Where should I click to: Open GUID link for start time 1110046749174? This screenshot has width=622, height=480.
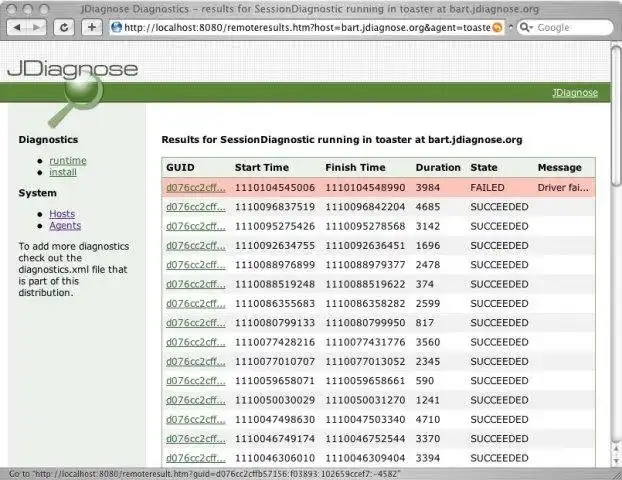196,439
